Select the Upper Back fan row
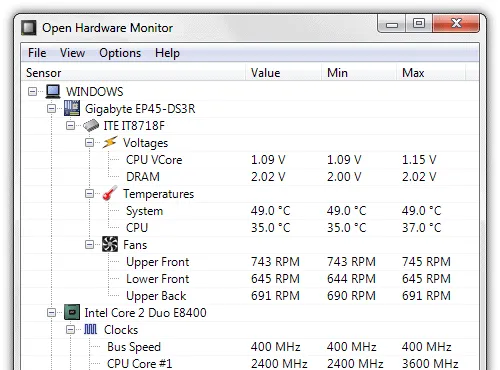 click(x=250, y=296)
